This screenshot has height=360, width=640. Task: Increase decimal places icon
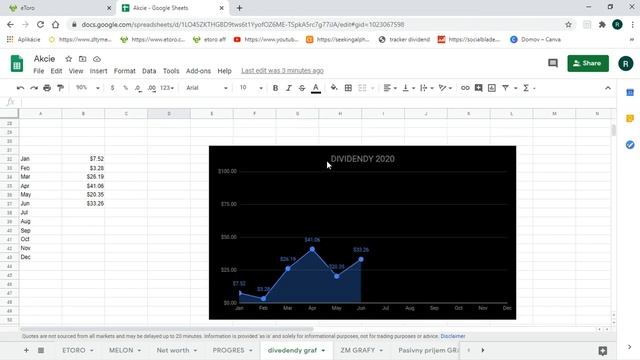point(152,88)
